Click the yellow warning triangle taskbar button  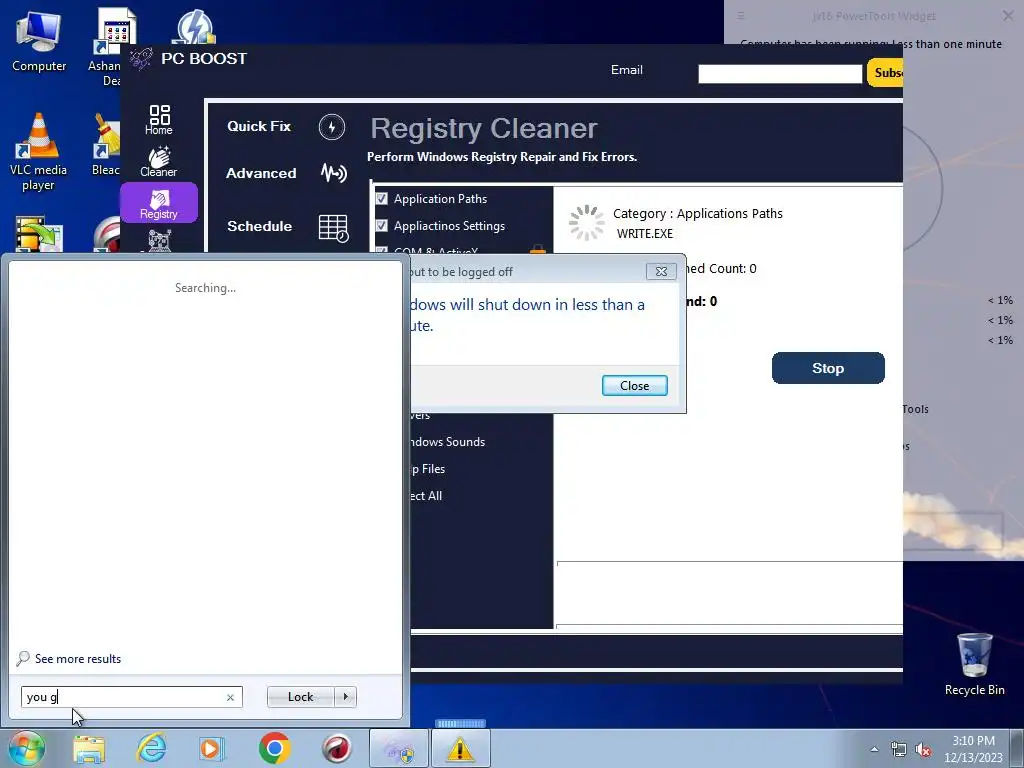[460, 748]
